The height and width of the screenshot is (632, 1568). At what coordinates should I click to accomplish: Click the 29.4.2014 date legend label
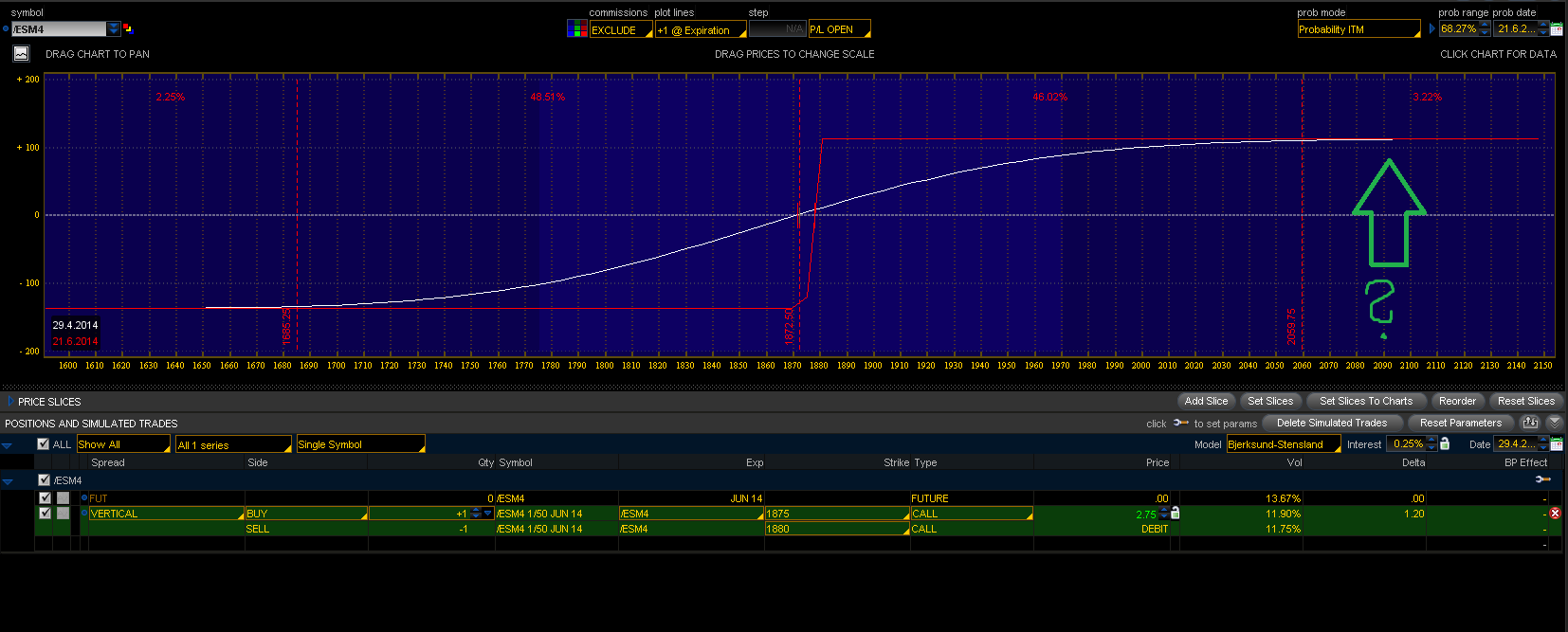(75, 325)
